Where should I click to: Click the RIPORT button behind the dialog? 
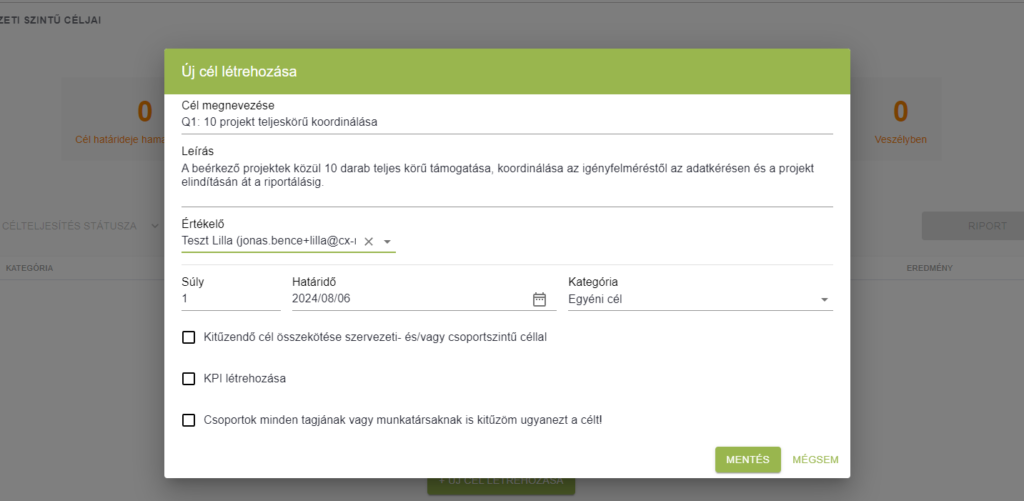tap(973, 226)
